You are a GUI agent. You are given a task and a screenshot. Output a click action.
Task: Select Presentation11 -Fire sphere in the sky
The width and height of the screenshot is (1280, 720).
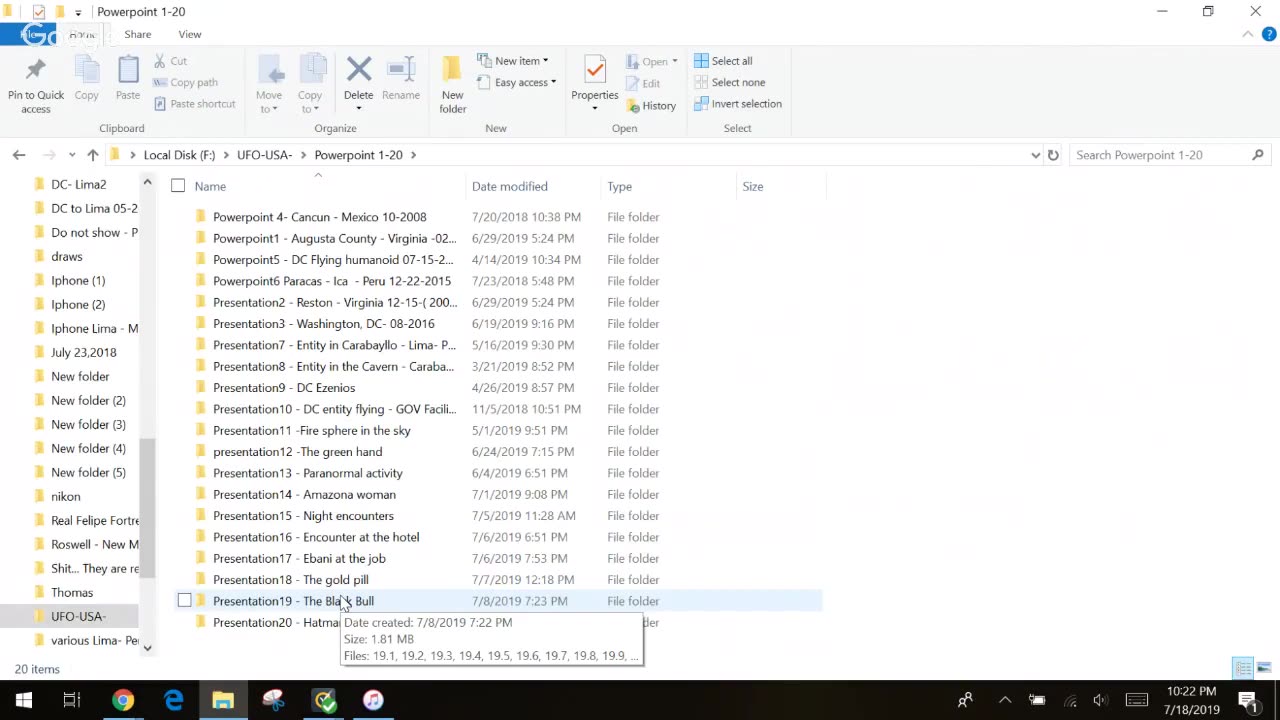tap(311, 431)
